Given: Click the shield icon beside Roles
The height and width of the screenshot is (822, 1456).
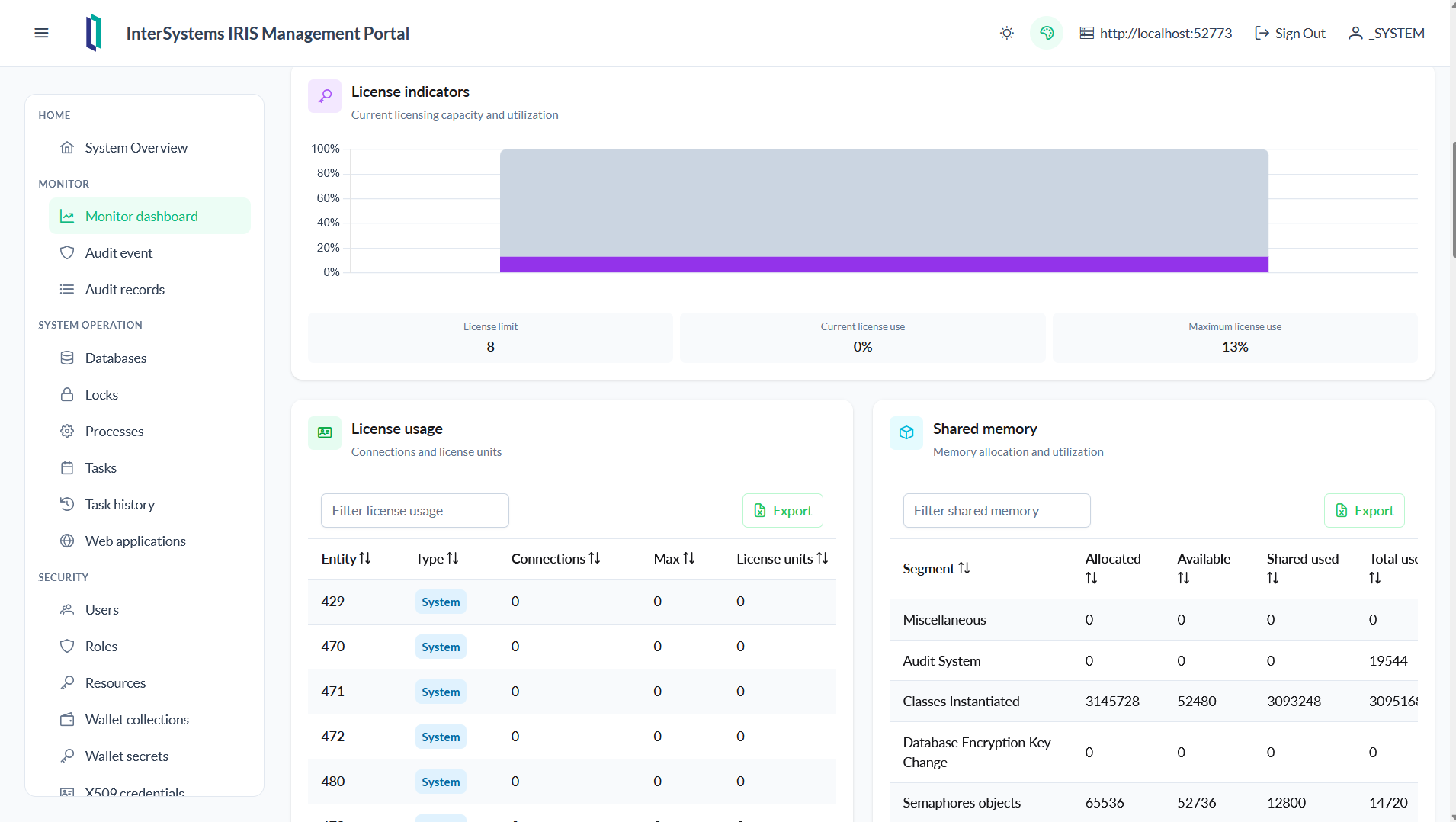Looking at the screenshot, I should (x=67, y=646).
